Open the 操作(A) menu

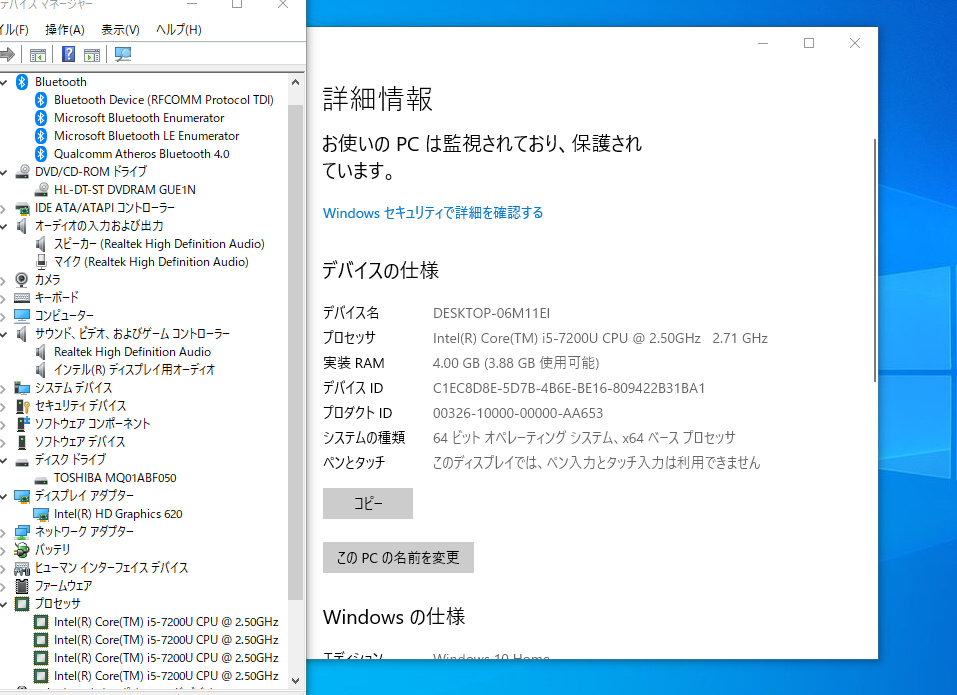click(x=65, y=29)
